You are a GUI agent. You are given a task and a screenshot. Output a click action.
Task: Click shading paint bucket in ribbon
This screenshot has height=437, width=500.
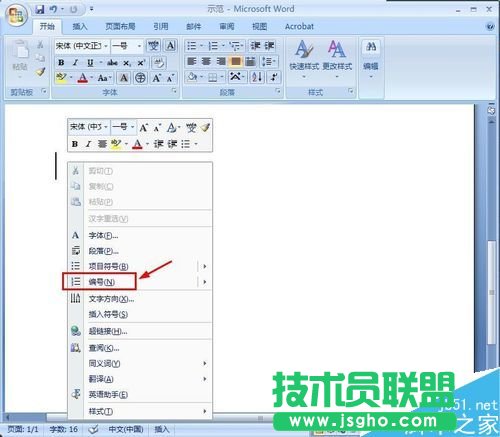(x=193, y=77)
